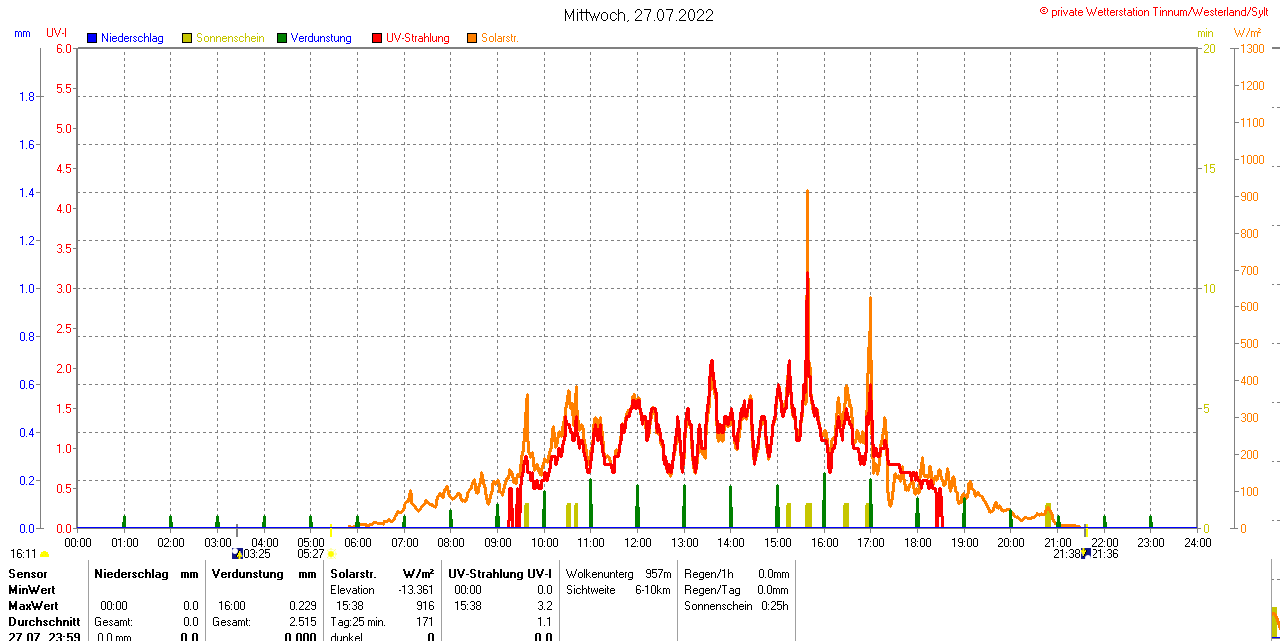Click the Wolkenunterg 957m entry
Viewport: 1280px width, 641px height.
point(618,574)
